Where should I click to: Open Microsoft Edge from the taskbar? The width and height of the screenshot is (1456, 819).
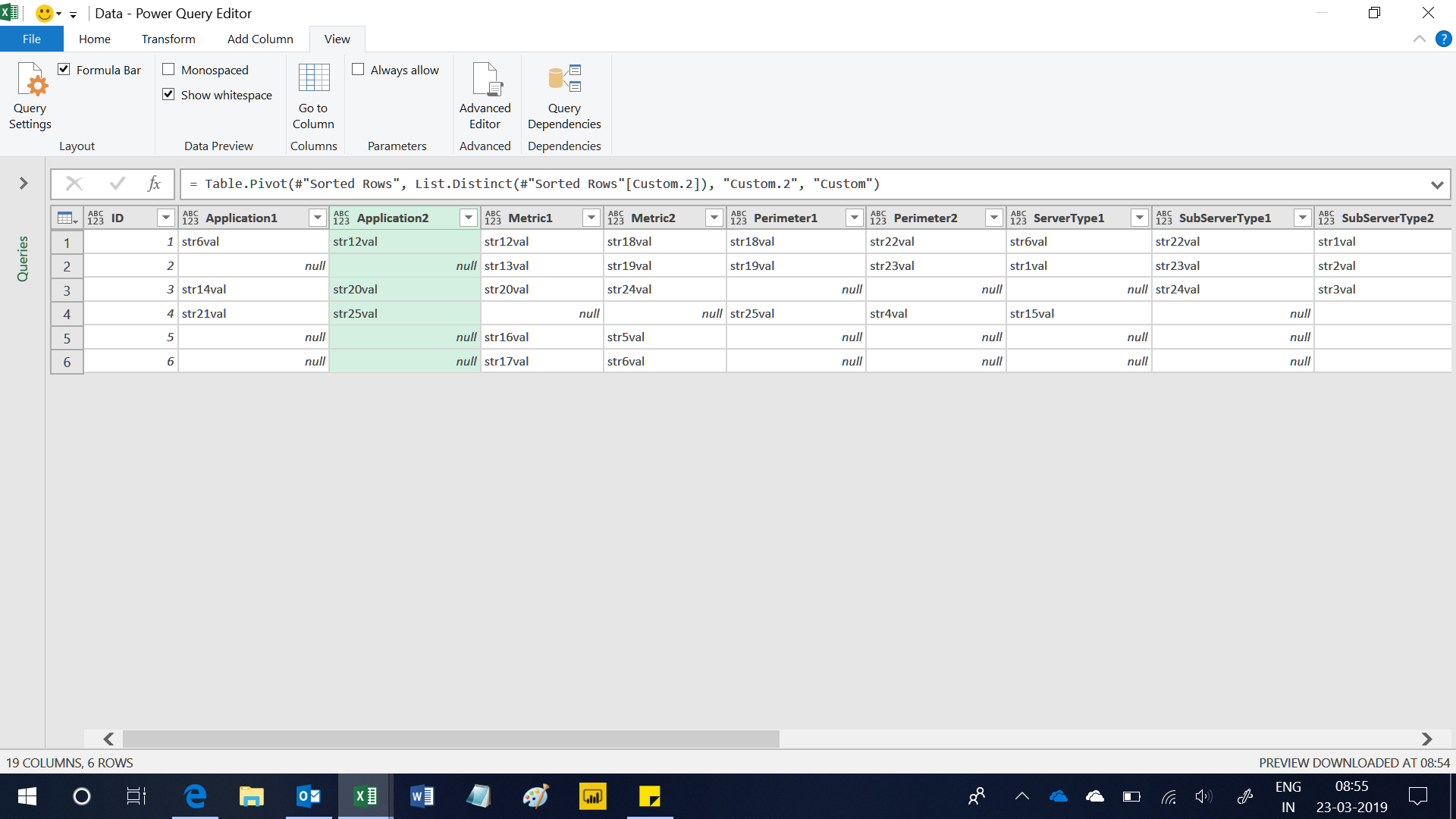point(195,796)
